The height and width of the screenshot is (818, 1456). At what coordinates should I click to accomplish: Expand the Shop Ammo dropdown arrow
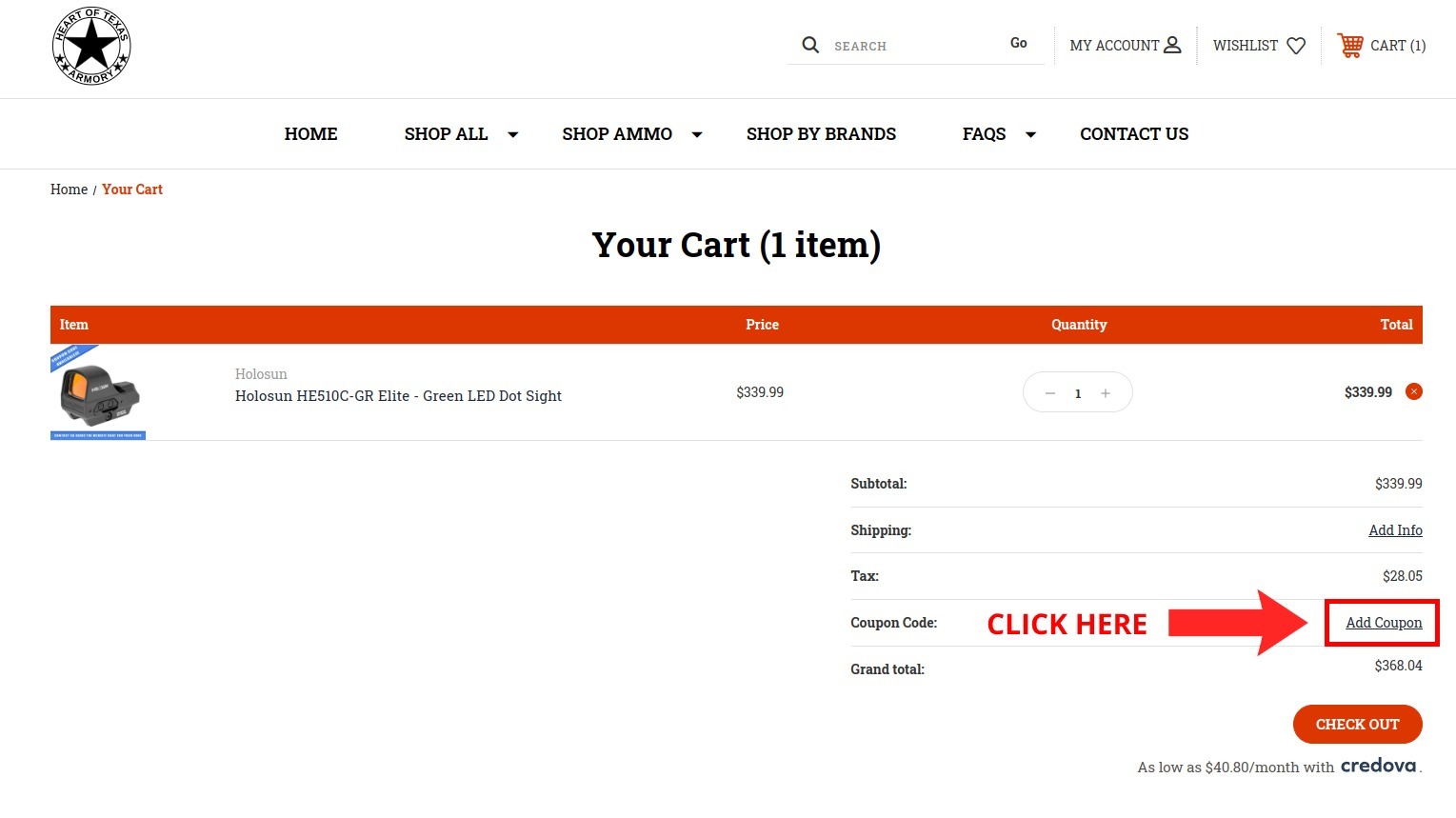[697, 135]
